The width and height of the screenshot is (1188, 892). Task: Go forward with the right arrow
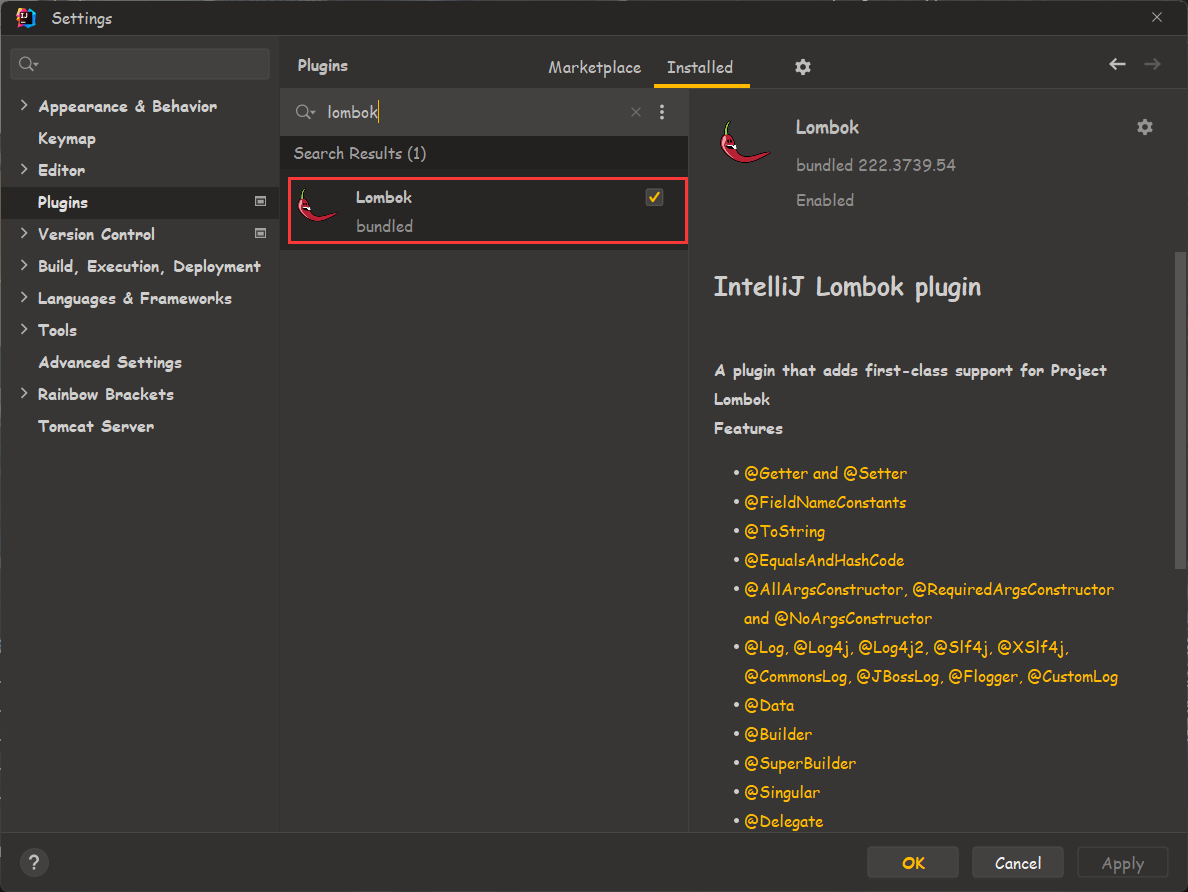click(x=1152, y=64)
